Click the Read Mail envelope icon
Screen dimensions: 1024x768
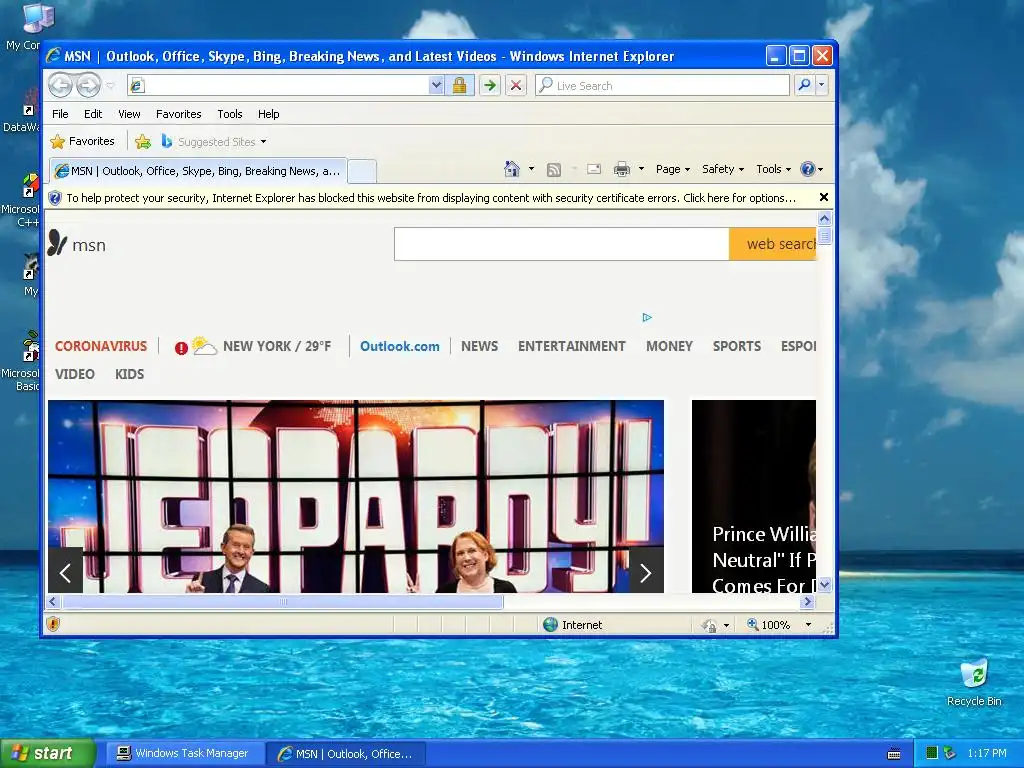594,169
